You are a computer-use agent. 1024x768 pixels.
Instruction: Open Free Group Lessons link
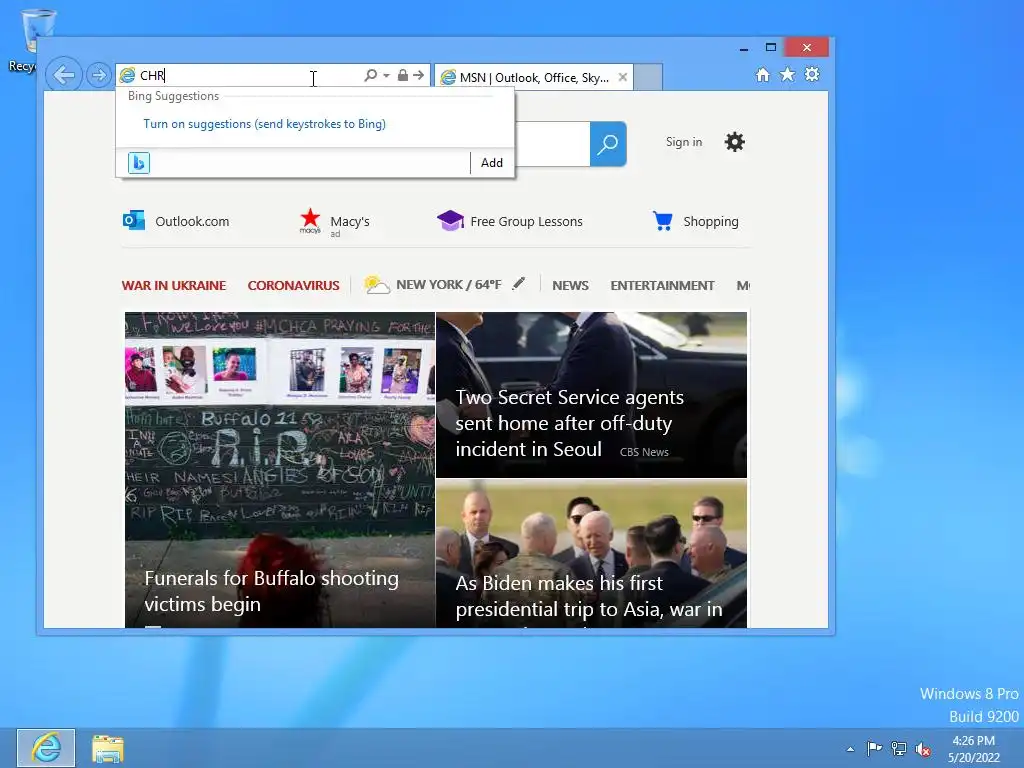(x=510, y=221)
